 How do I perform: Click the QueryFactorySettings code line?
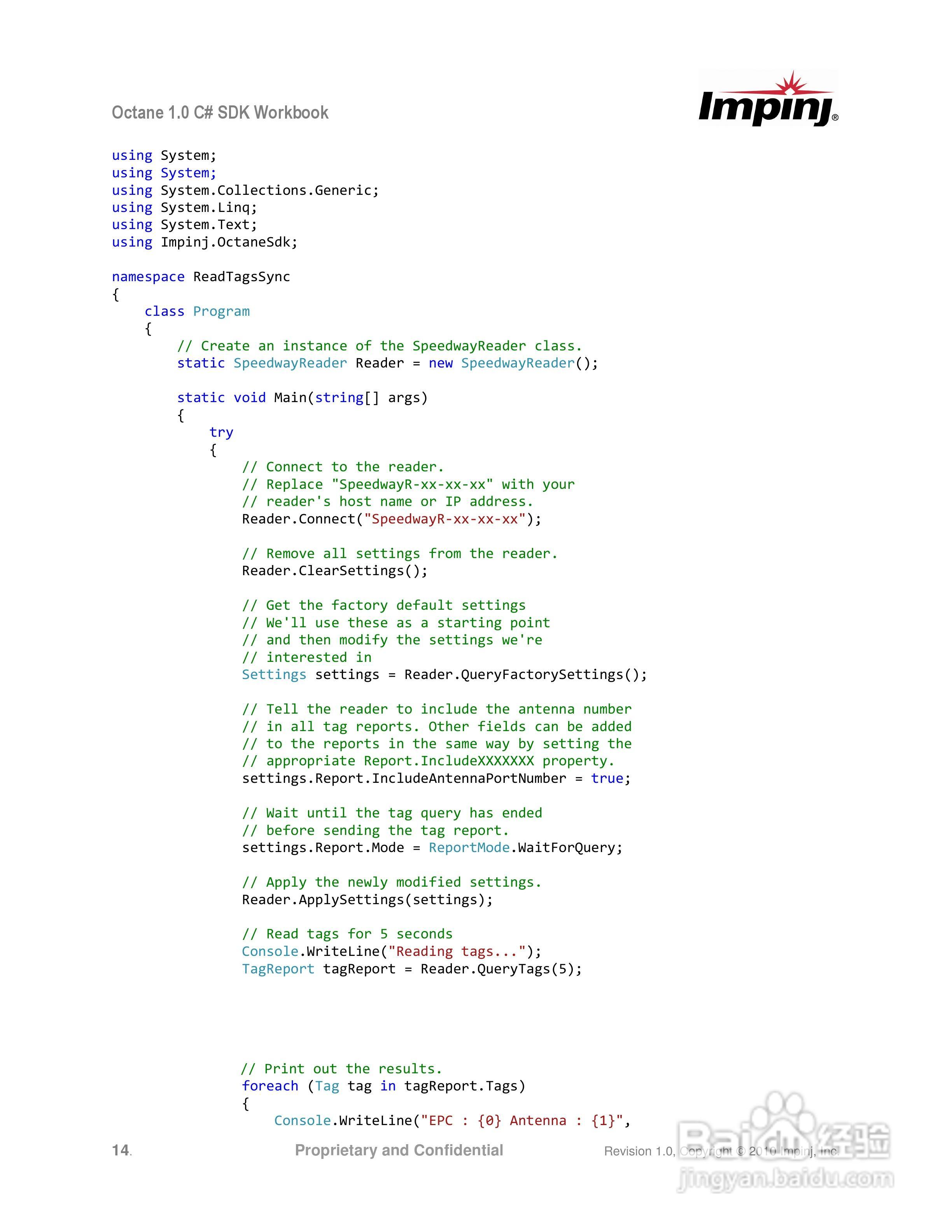[x=444, y=675]
